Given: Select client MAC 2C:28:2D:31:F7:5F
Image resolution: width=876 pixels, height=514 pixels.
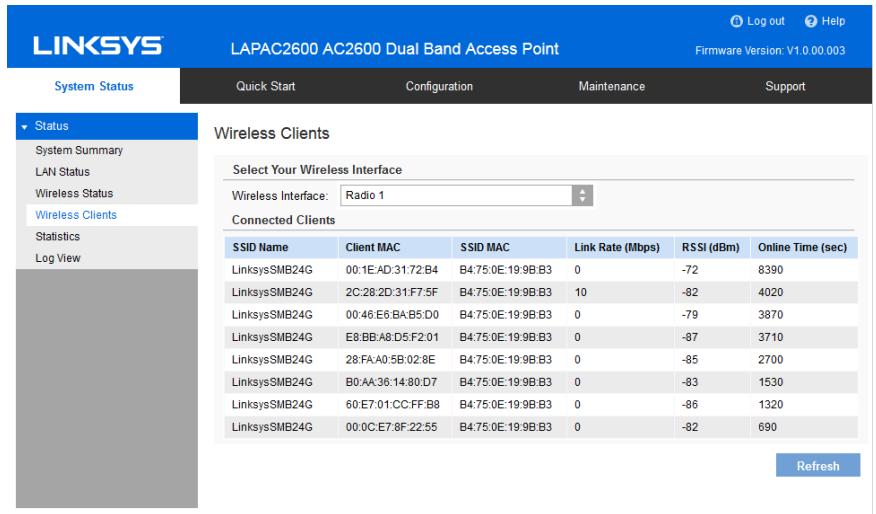Looking at the screenshot, I should [x=392, y=292].
